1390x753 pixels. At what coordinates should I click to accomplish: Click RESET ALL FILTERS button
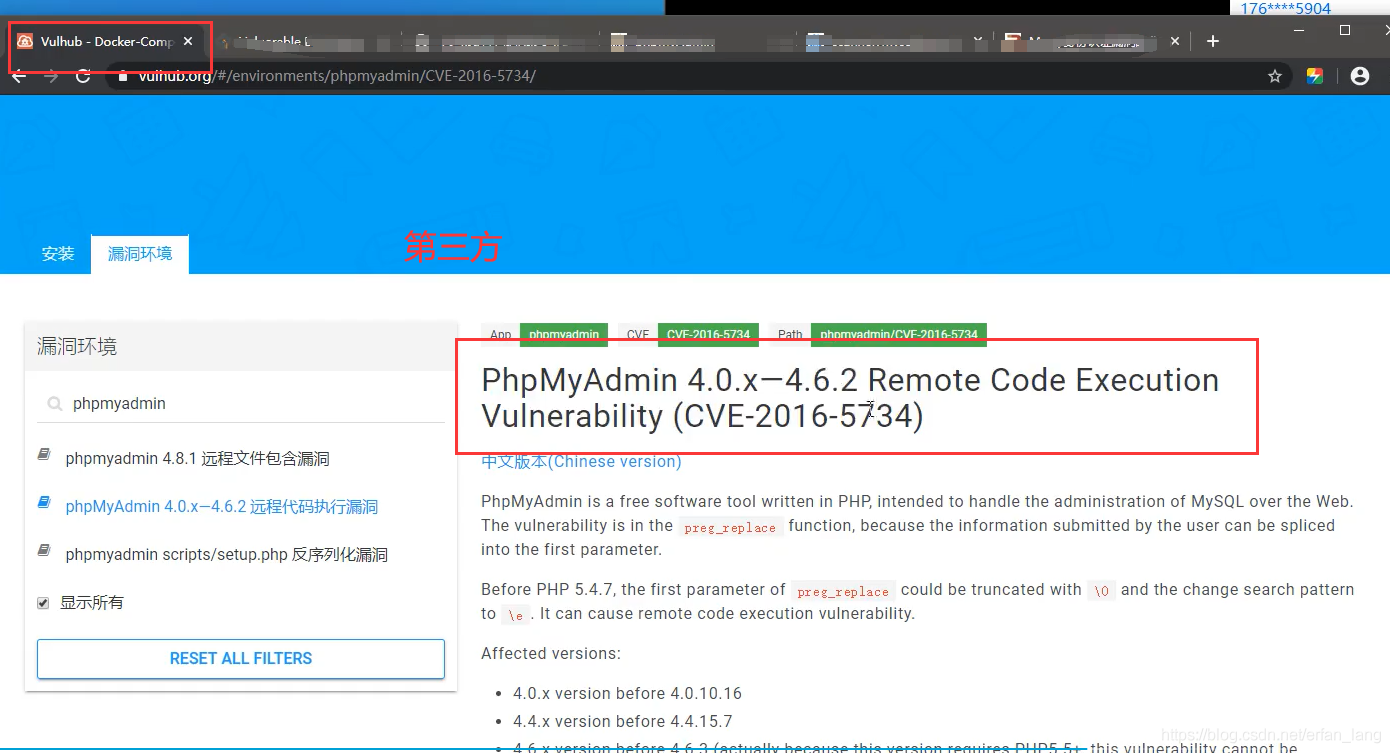coord(241,659)
